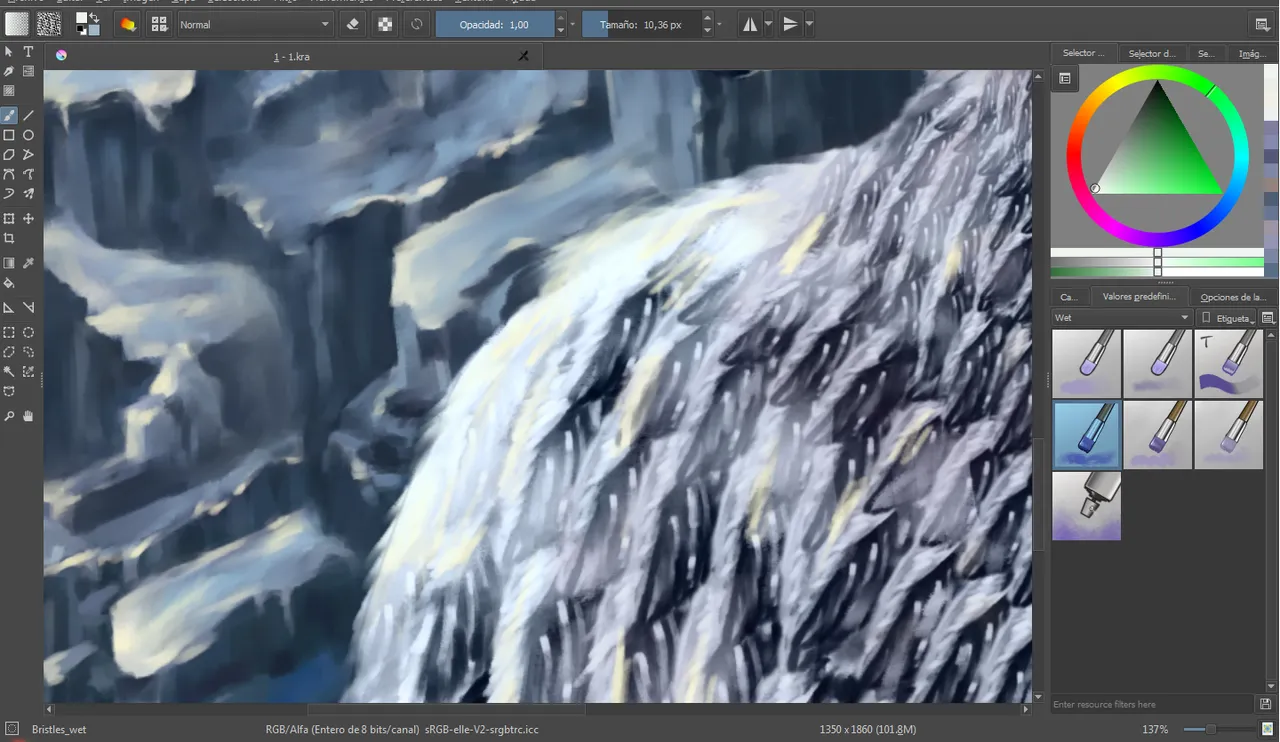Toggle vertical mirror tool
This screenshot has height=742, width=1280.
coord(791,24)
